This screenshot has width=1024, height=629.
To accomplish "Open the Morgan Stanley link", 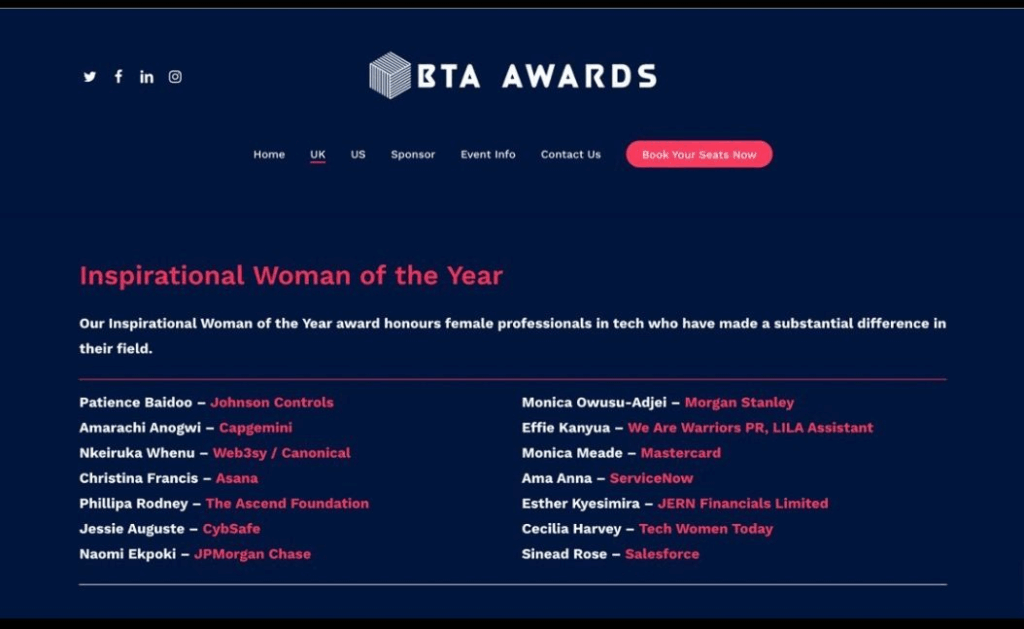I will (739, 402).
